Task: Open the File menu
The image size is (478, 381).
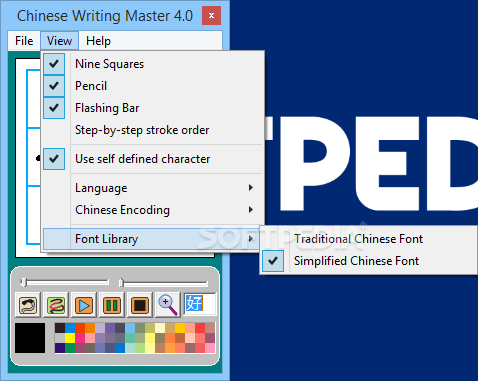Action: click(24, 41)
